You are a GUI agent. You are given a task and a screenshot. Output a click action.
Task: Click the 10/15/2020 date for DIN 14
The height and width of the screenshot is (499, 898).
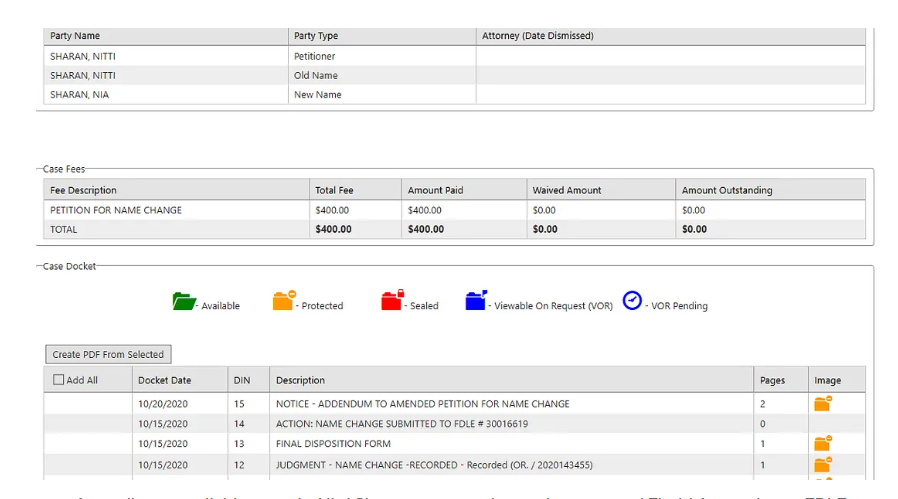pyautogui.click(x=163, y=424)
